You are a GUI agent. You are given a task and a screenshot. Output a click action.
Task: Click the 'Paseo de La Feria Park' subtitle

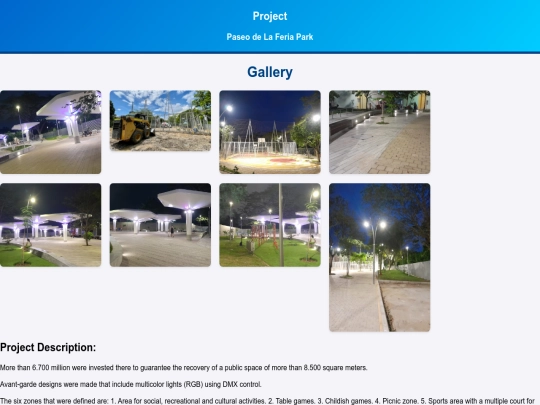[x=270, y=37]
